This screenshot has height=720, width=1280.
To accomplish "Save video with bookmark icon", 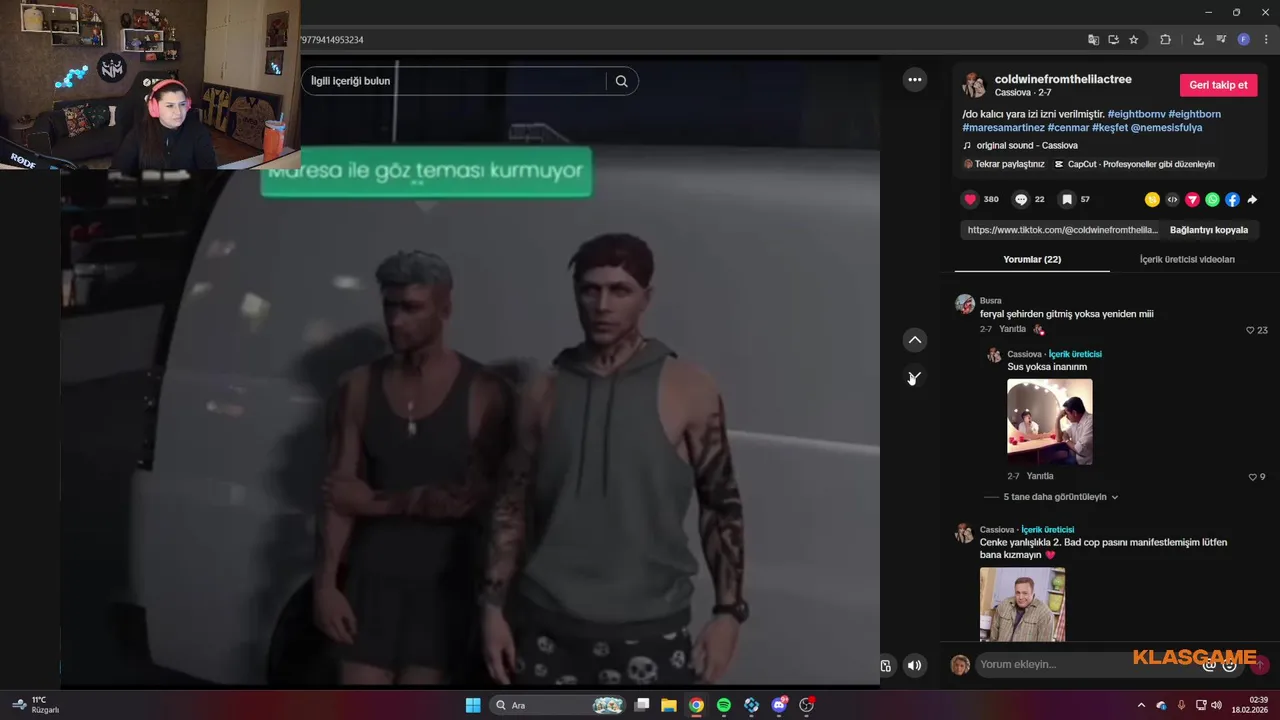I will pos(1067,199).
